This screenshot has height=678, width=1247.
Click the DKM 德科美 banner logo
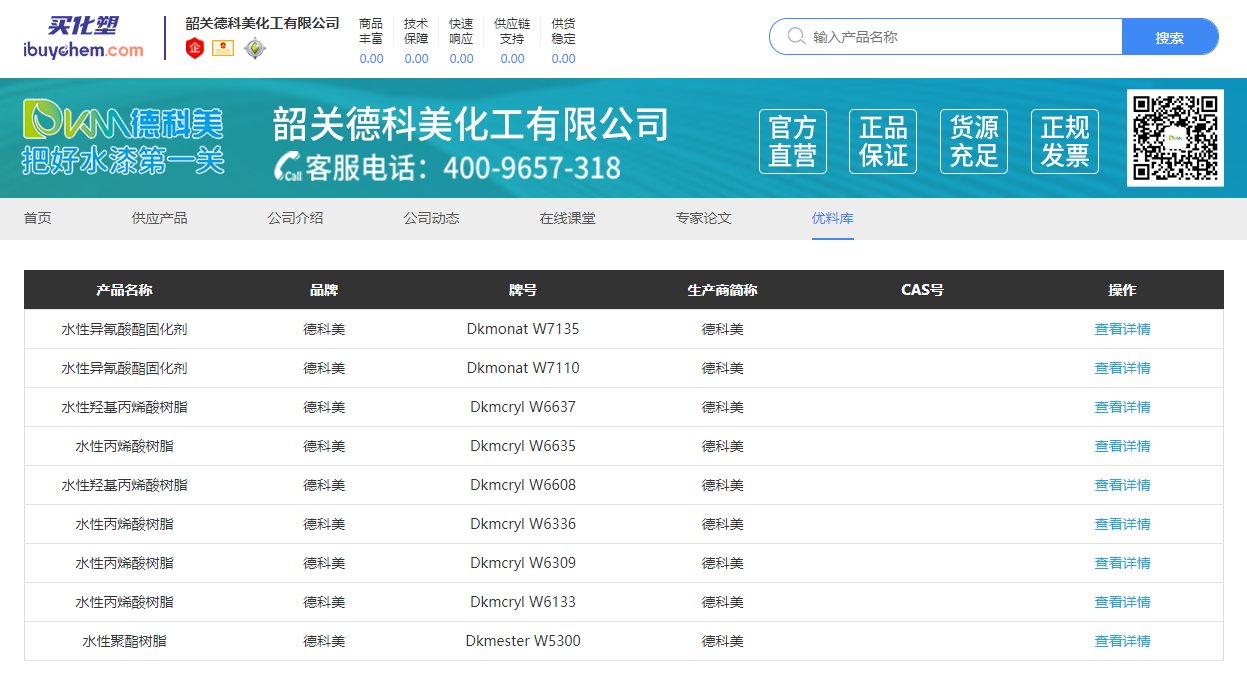pyautogui.click(x=124, y=121)
